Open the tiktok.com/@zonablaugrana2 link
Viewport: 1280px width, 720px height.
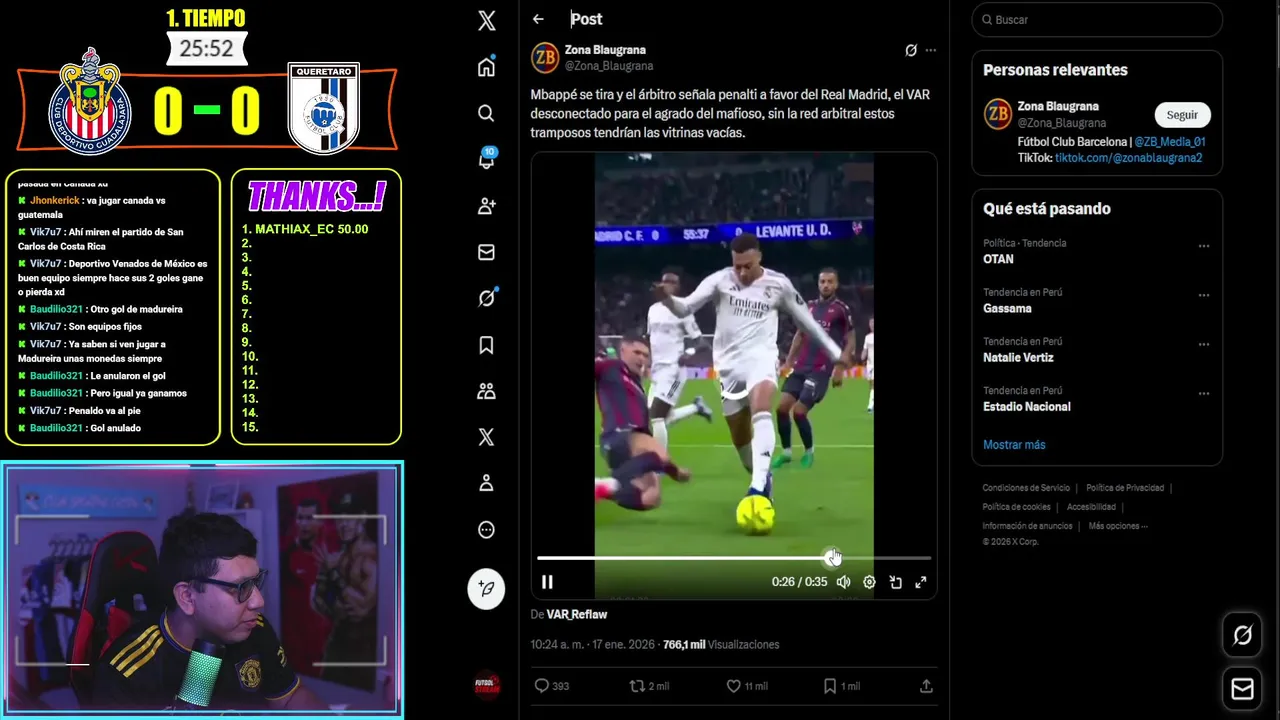click(x=1129, y=158)
